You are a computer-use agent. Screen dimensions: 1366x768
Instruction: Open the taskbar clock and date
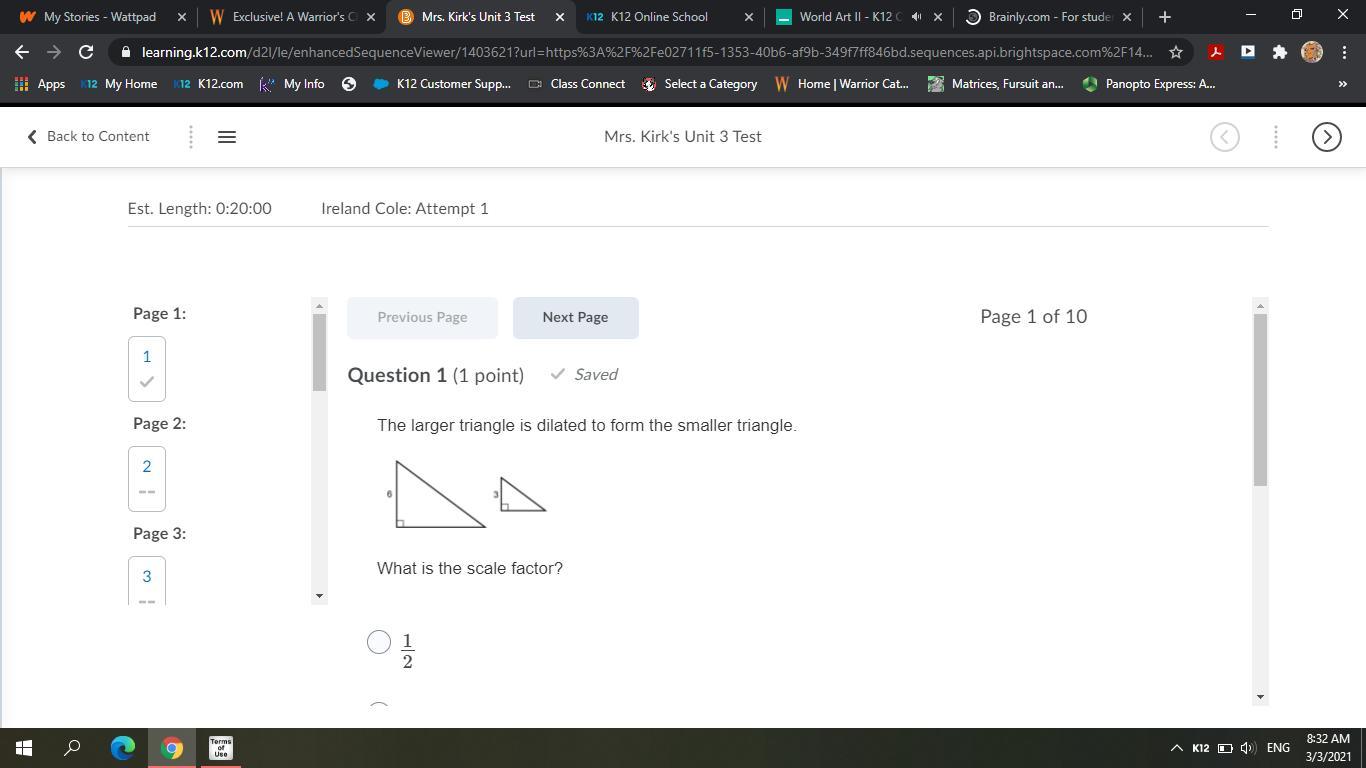coord(1328,748)
